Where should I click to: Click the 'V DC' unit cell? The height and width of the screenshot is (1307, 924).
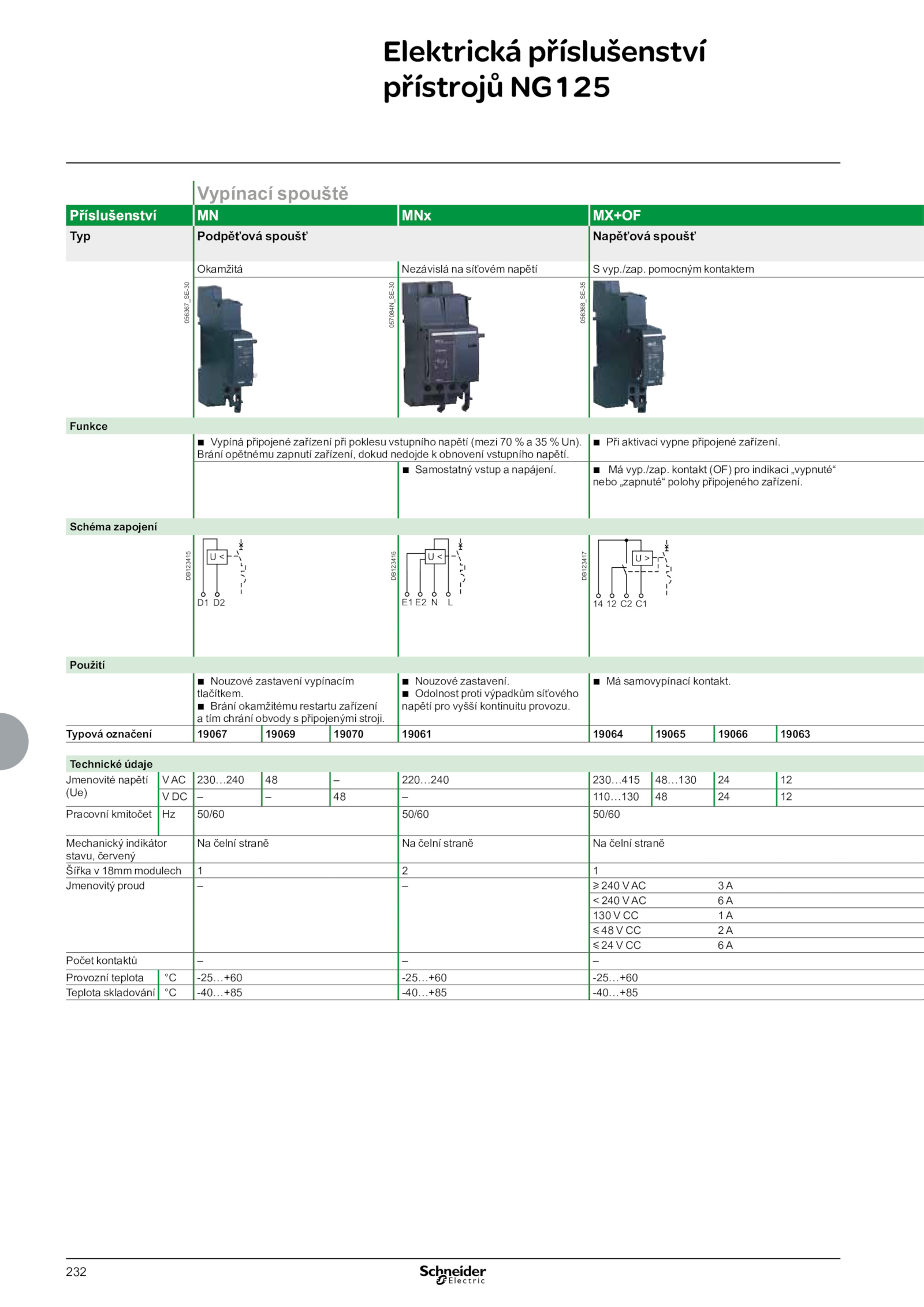point(174,796)
